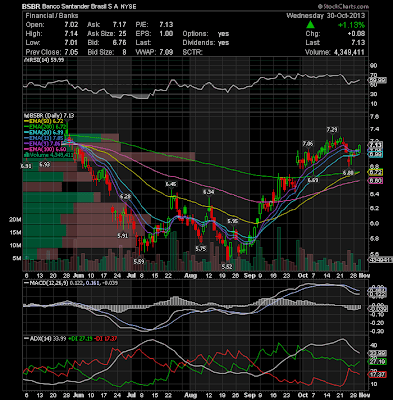Screen dimensions: 393x400
Task: Click the StockCharts.com copyright logo
Action: pos(343,6)
